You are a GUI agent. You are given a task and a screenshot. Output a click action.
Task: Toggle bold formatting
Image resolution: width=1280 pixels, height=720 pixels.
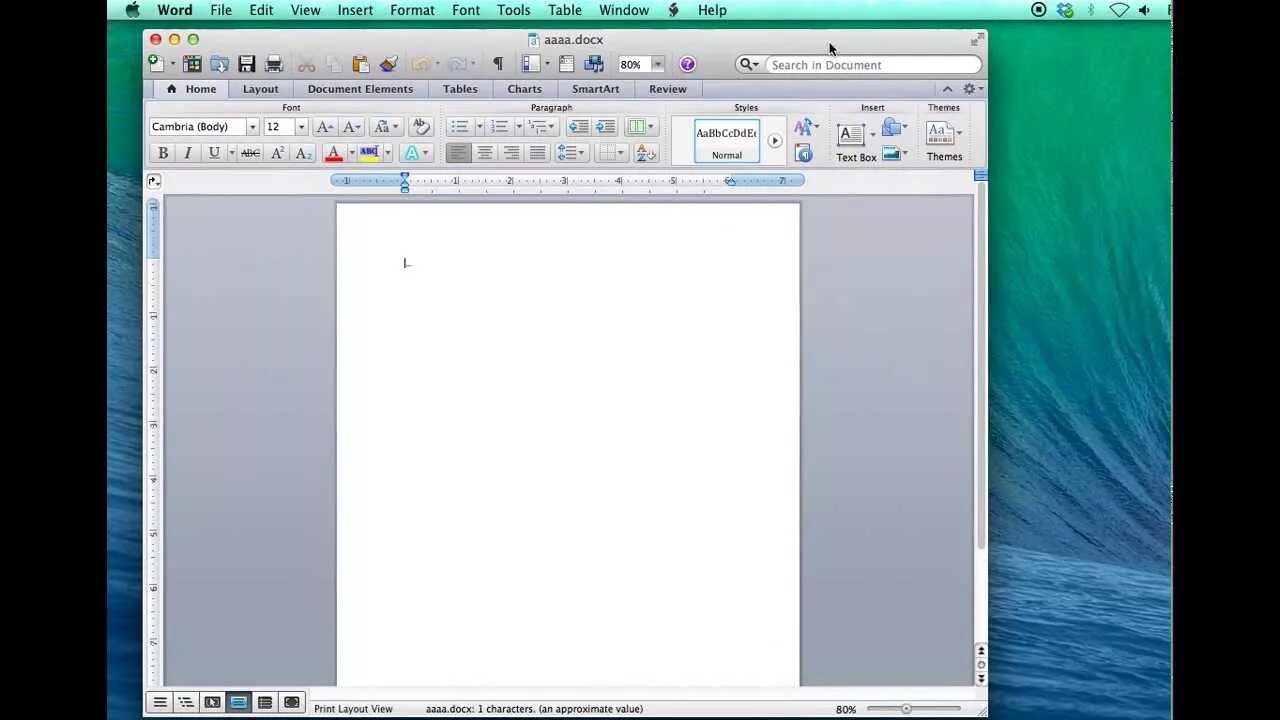tap(162, 153)
